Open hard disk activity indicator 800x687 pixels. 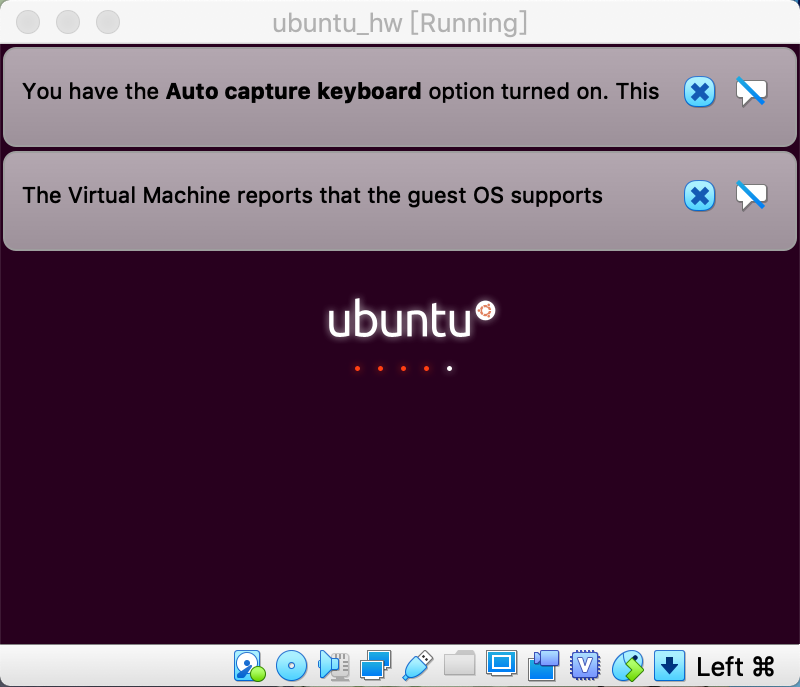pyautogui.click(x=249, y=666)
